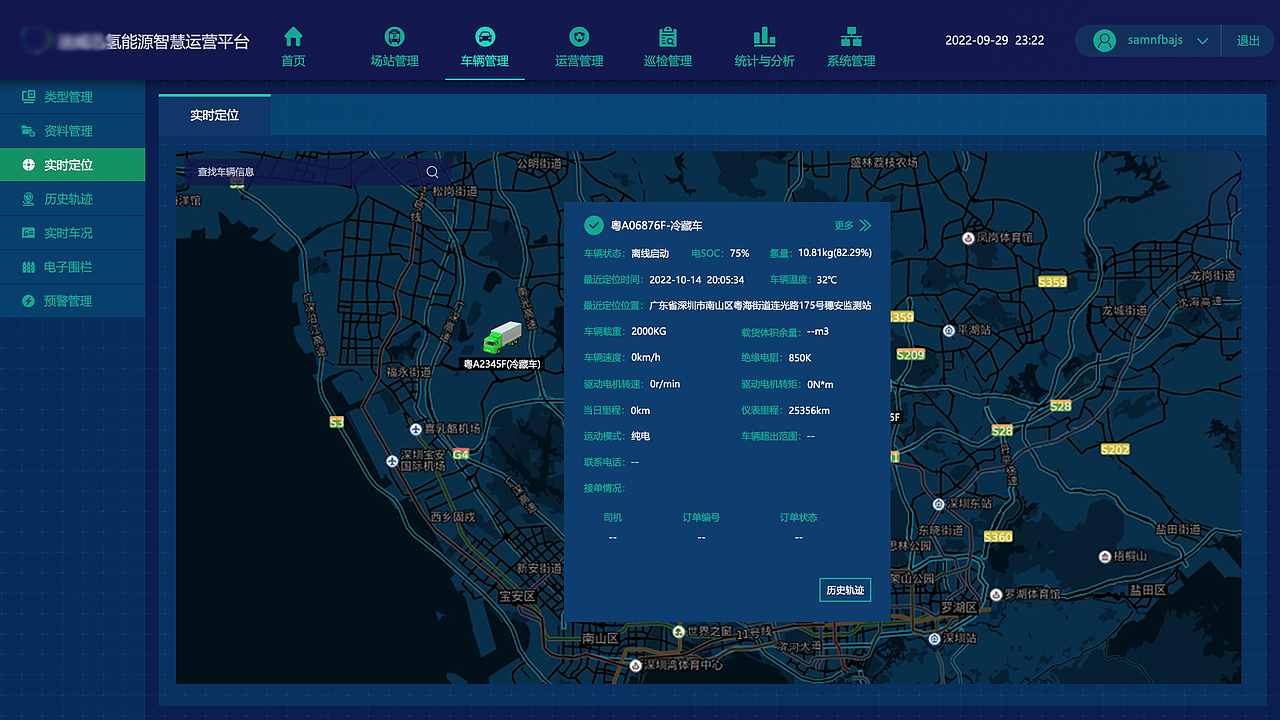The image size is (1280, 720).
Task: Click the 电子围栏 fence icon
Action: [28, 267]
